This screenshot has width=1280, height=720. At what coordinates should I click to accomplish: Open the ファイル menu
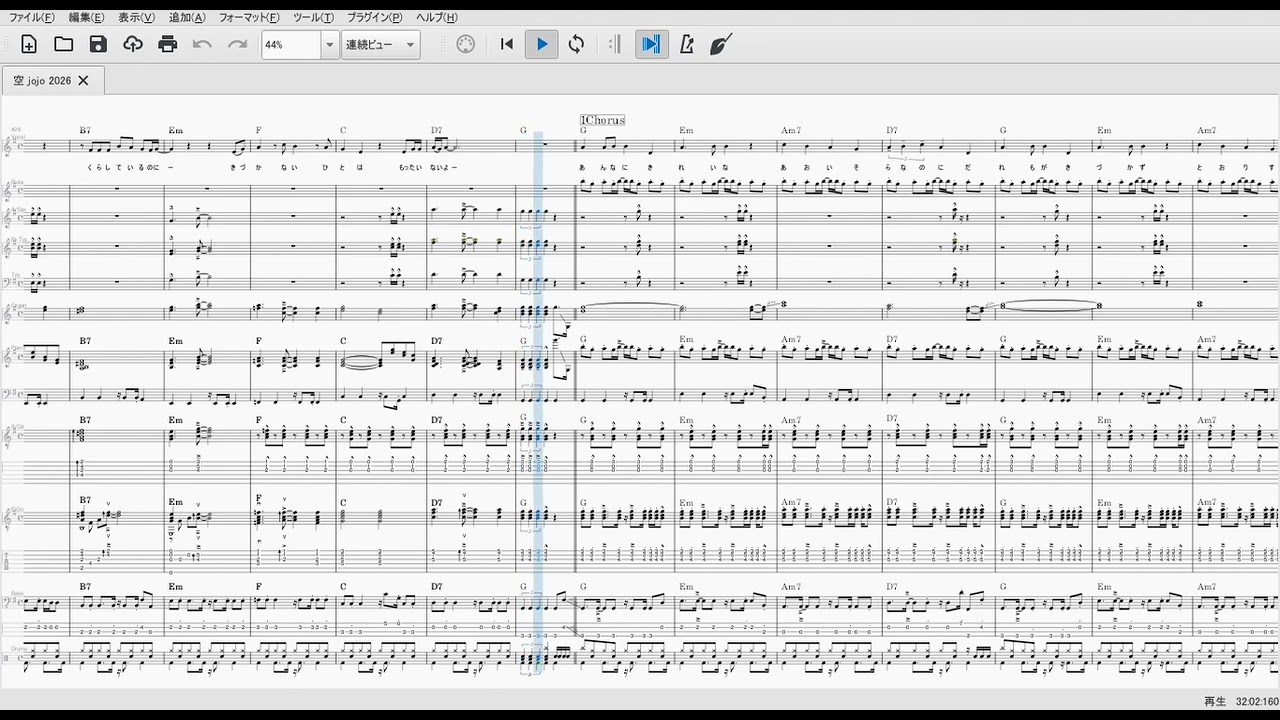pos(32,17)
